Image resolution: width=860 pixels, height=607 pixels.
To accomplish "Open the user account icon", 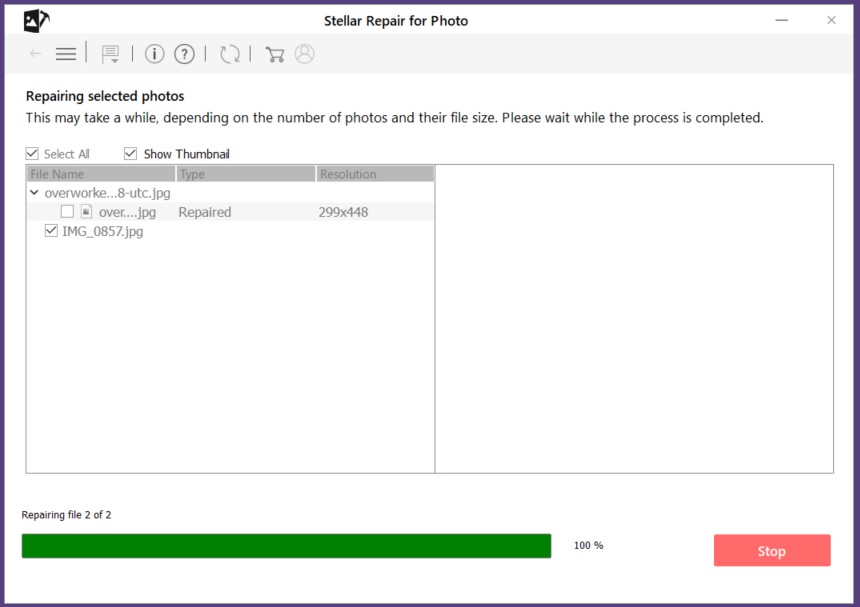I will [304, 54].
